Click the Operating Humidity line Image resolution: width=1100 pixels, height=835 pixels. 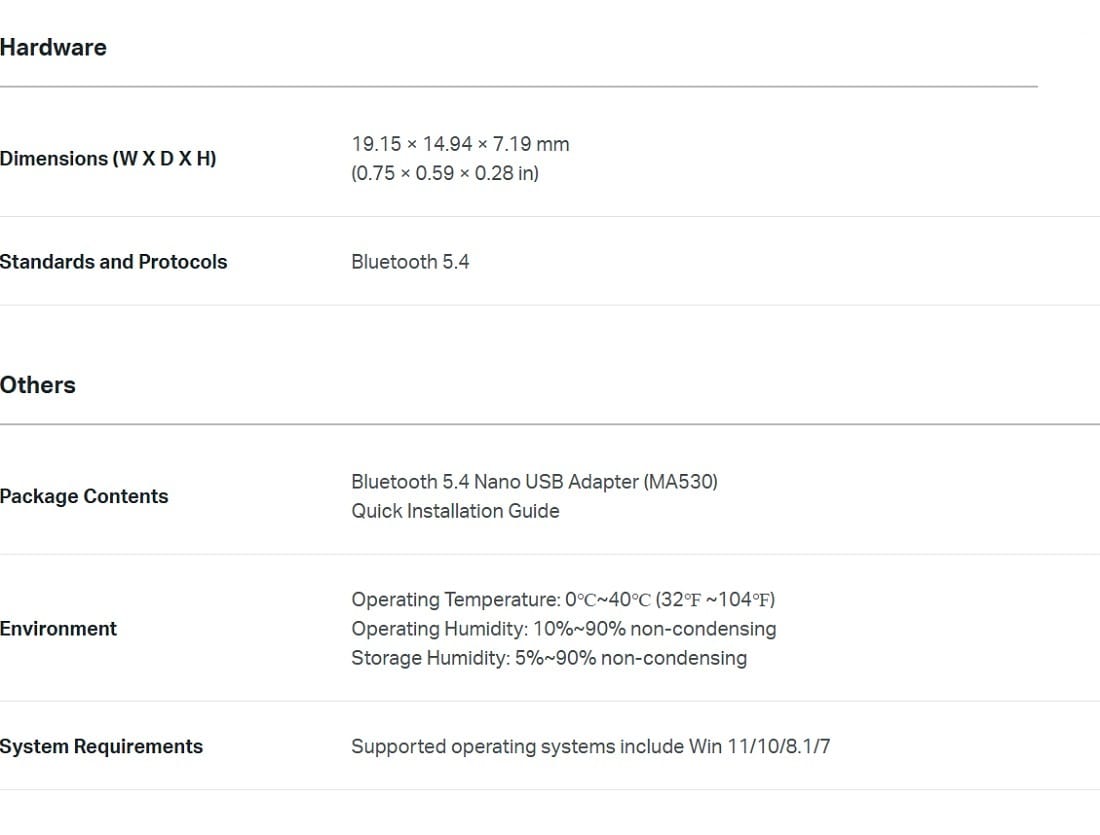coord(564,629)
